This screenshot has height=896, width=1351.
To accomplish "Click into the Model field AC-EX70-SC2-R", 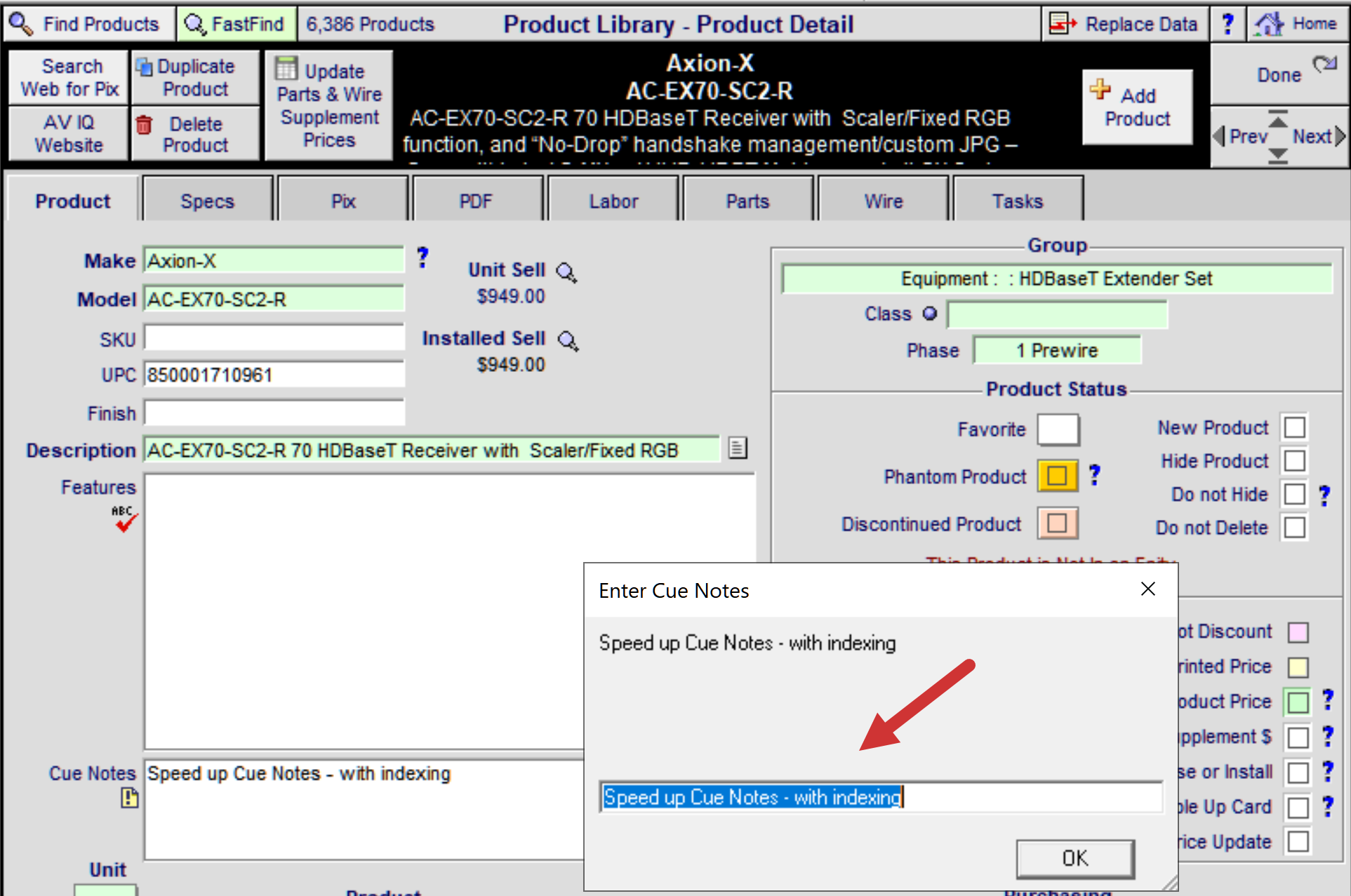I will [x=274, y=299].
